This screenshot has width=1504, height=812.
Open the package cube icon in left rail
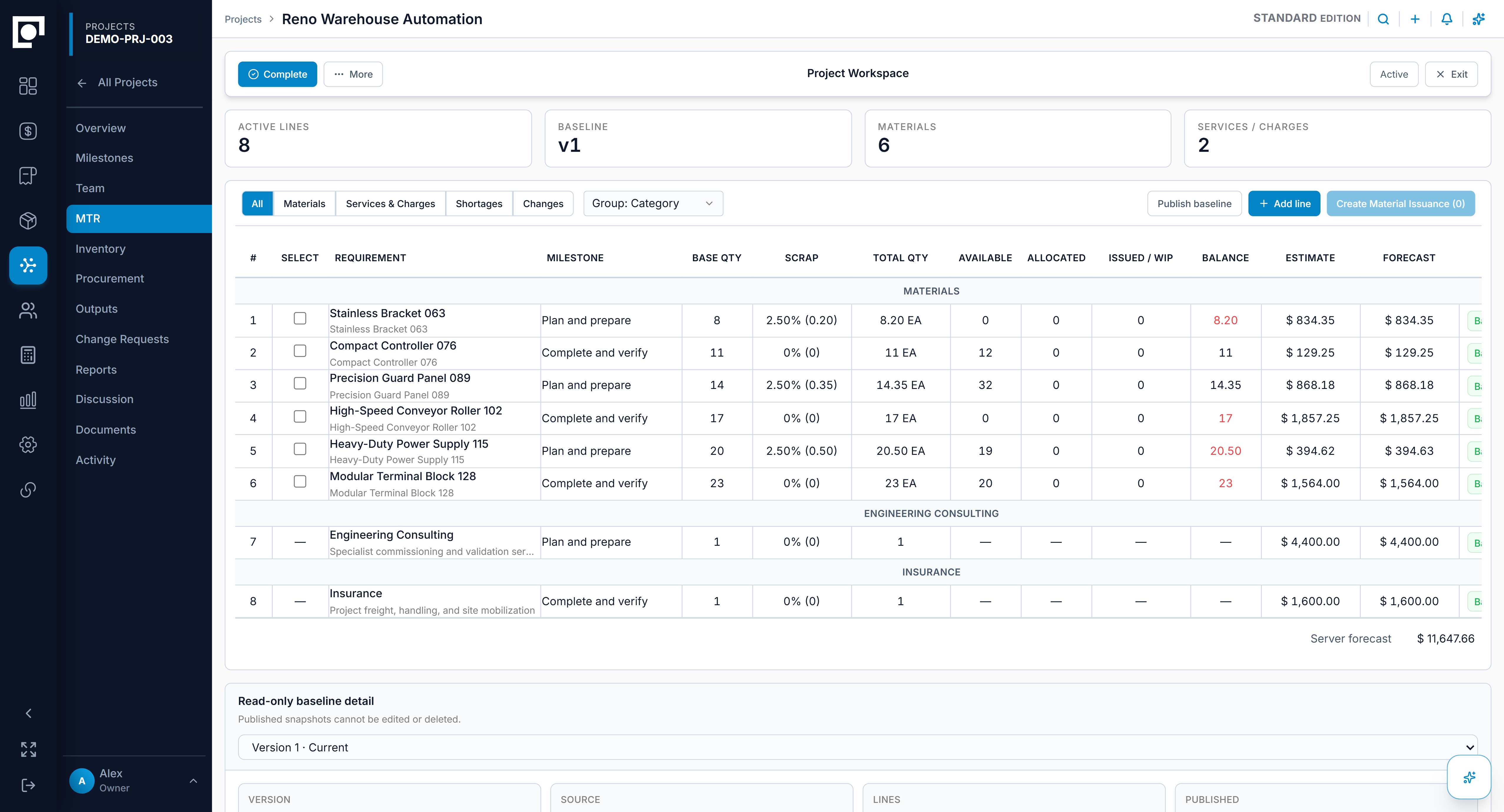(28, 220)
